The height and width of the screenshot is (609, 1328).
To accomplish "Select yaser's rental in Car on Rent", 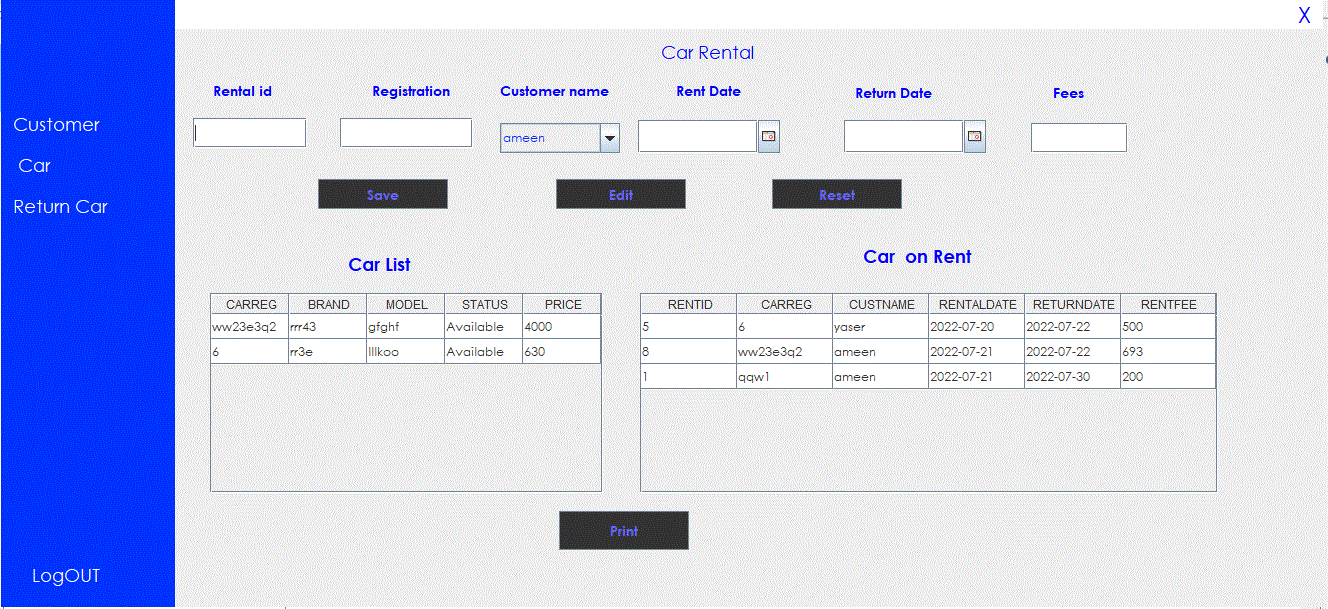I will coord(879,326).
